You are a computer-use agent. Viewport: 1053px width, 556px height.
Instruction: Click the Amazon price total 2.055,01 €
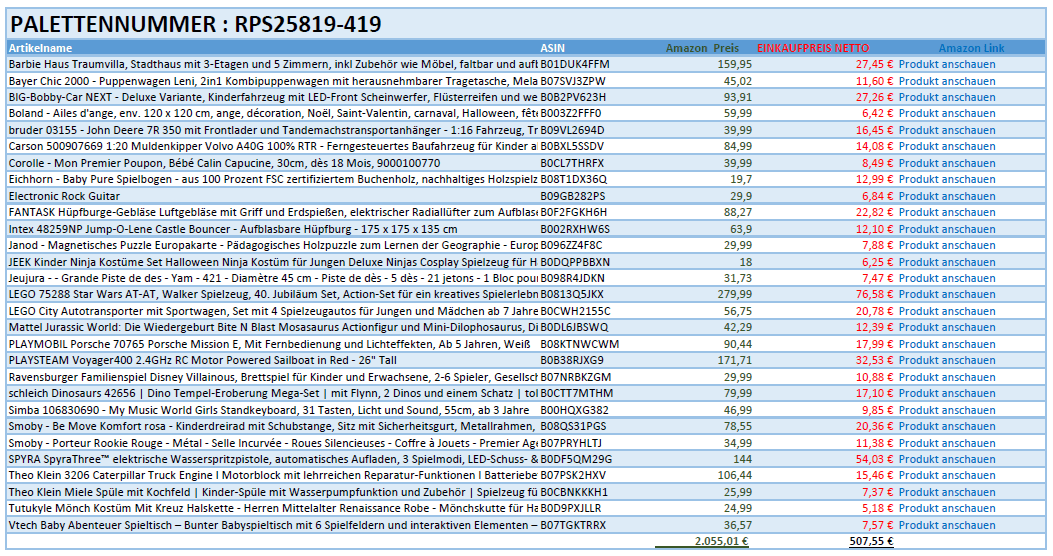720,541
